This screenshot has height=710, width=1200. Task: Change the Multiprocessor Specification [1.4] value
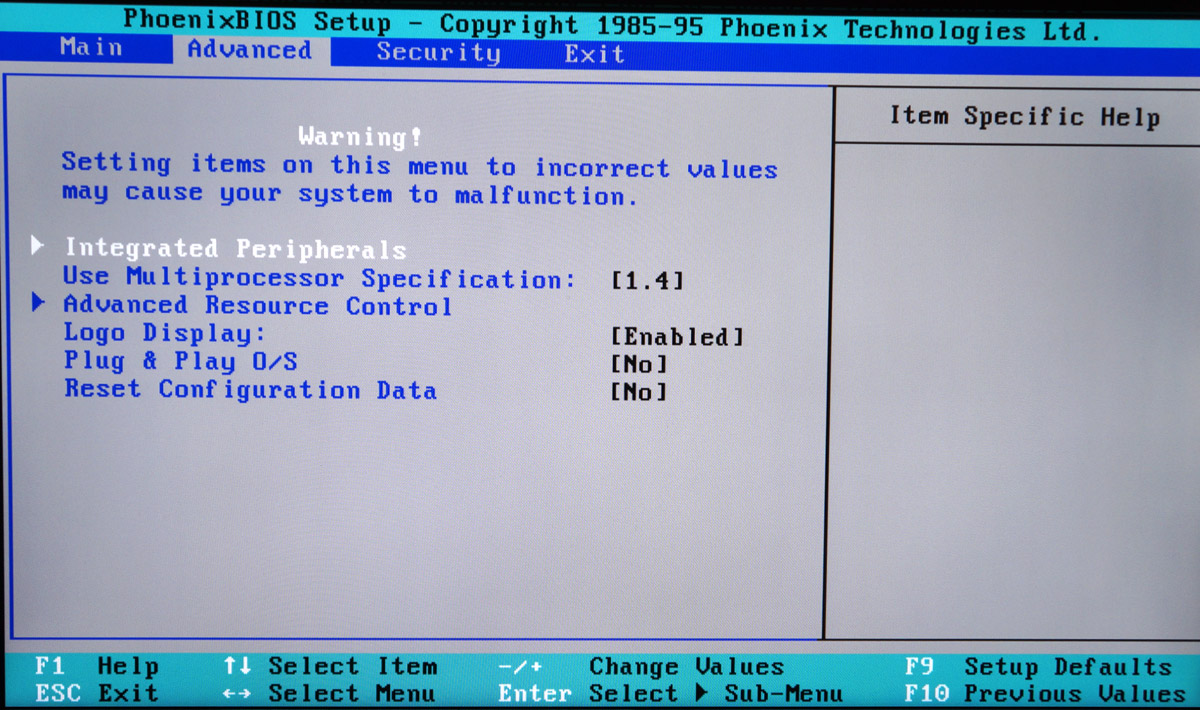[x=647, y=281]
